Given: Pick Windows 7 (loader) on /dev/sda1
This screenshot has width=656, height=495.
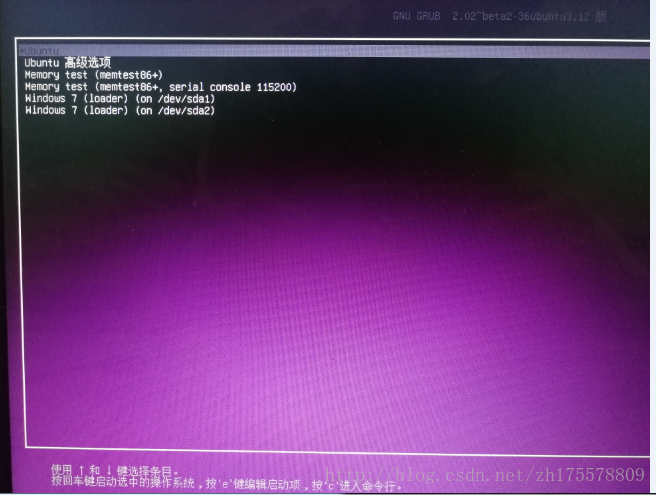Looking at the screenshot, I should tap(120, 99).
